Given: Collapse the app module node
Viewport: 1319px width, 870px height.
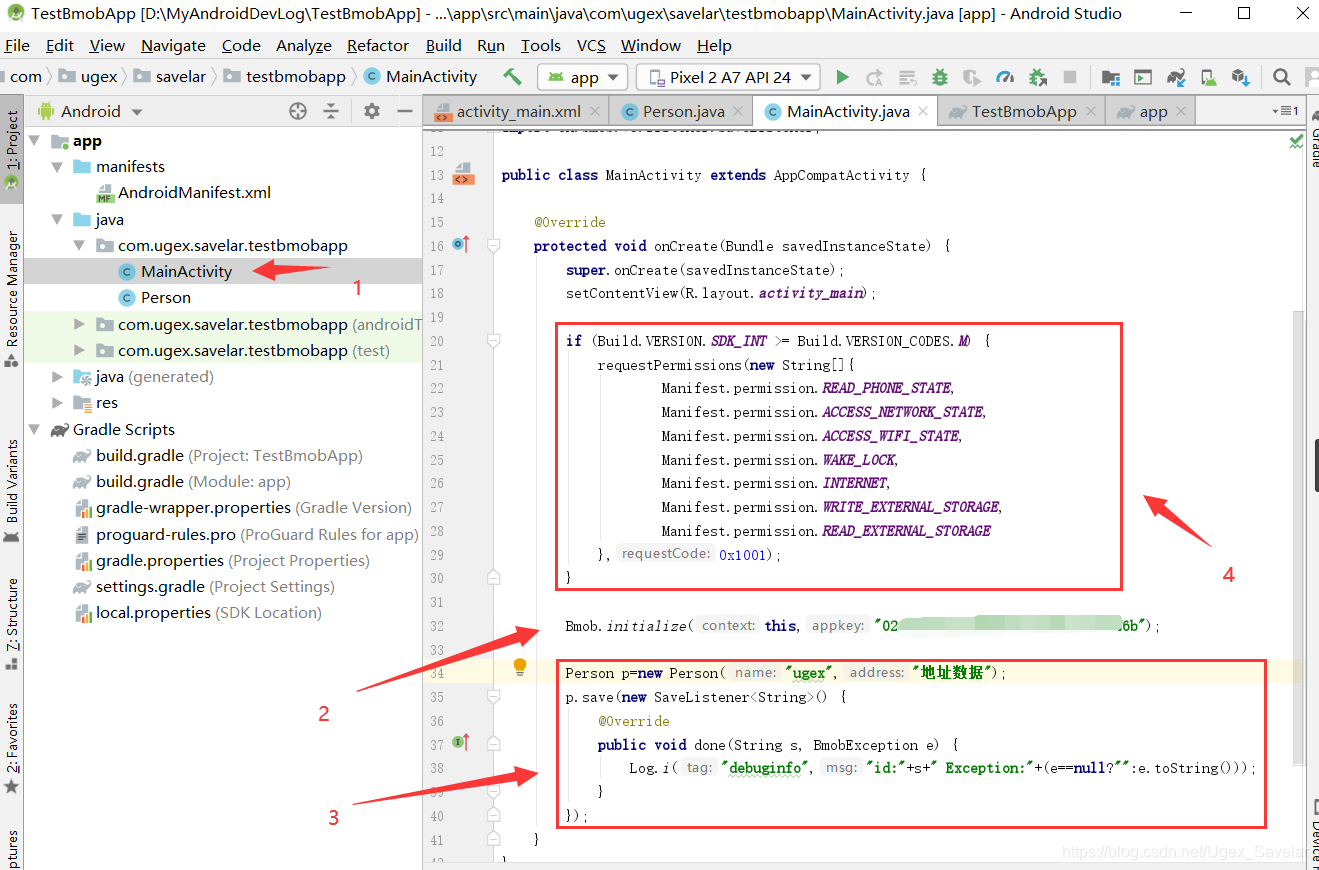Looking at the screenshot, I should (x=36, y=141).
